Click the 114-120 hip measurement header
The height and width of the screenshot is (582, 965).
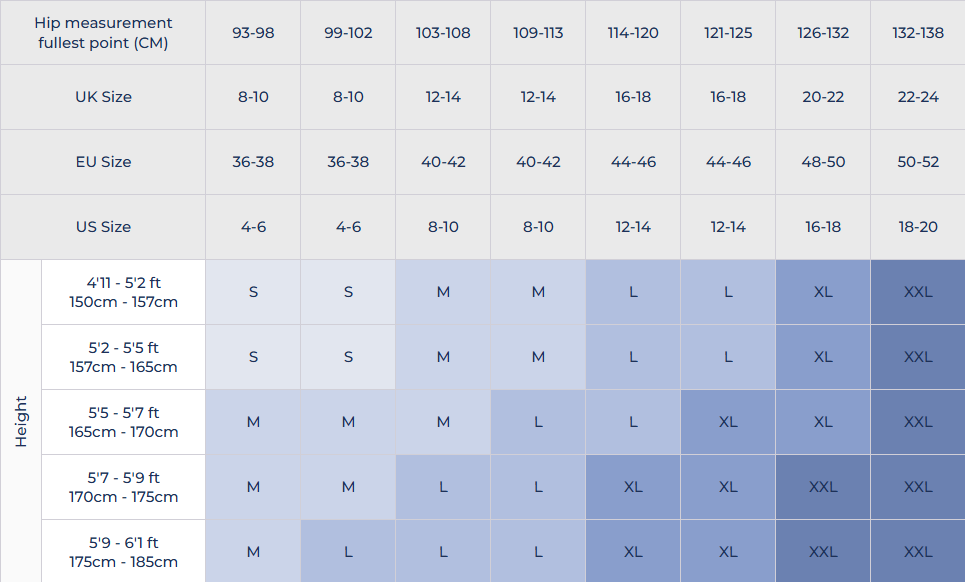click(x=633, y=33)
